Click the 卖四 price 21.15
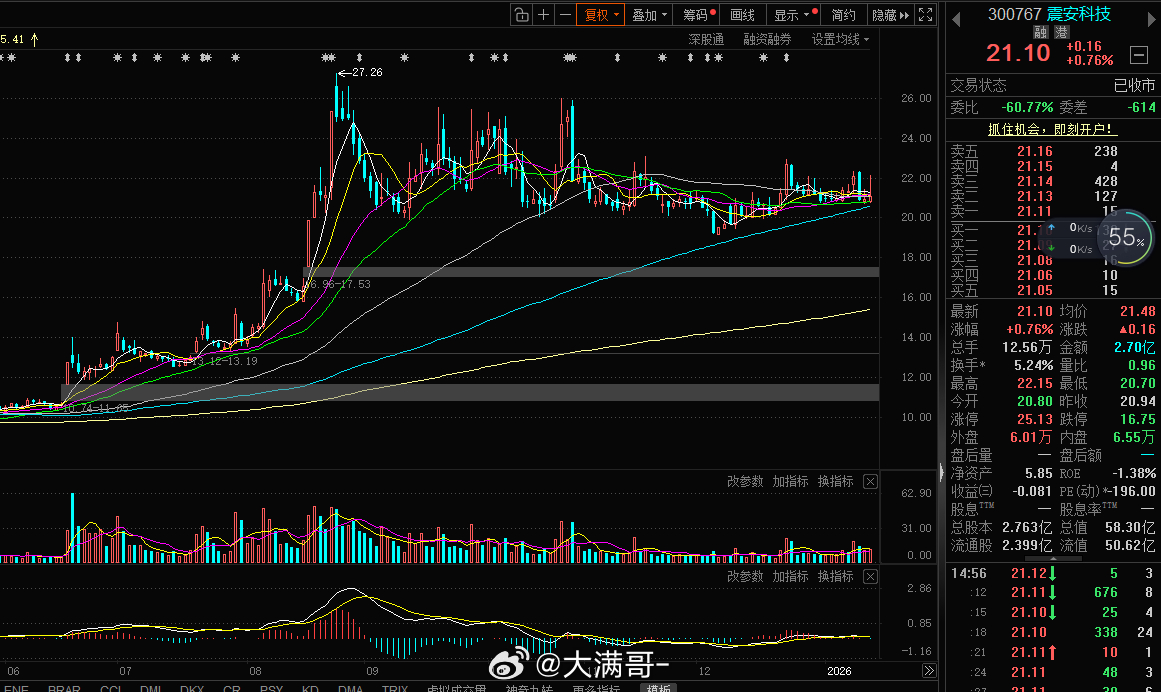 click(x=1034, y=166)
